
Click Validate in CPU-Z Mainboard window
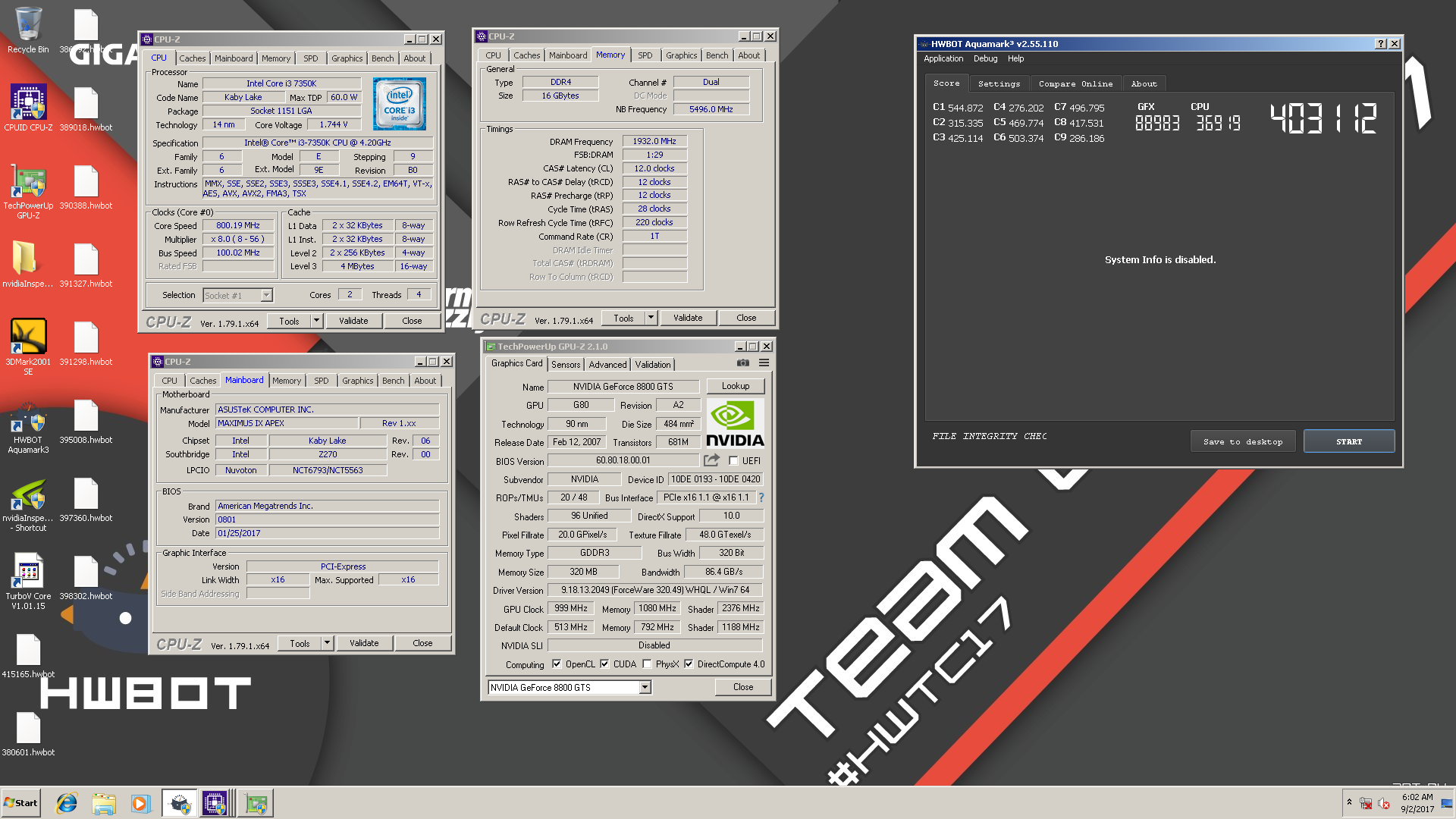pyautogui.click(x=364, y=643)
